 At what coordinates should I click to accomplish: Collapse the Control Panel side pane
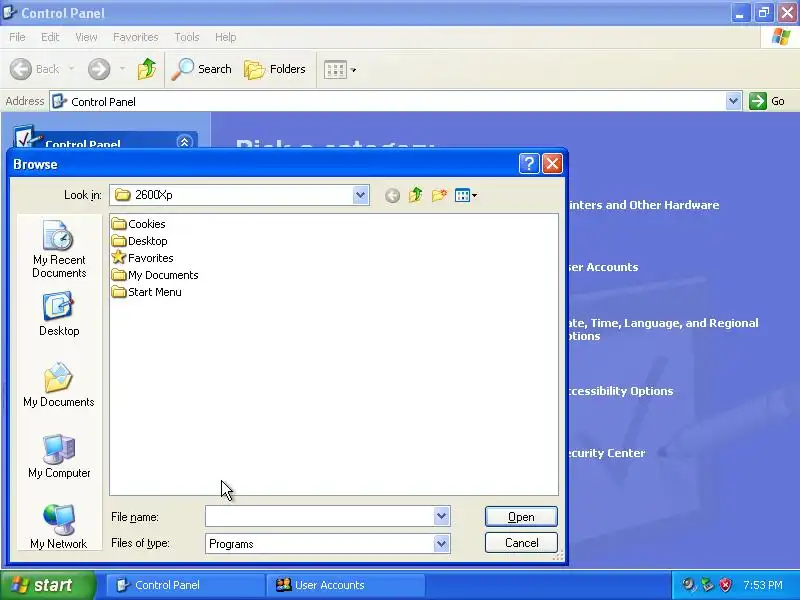[x=185, y=142]
